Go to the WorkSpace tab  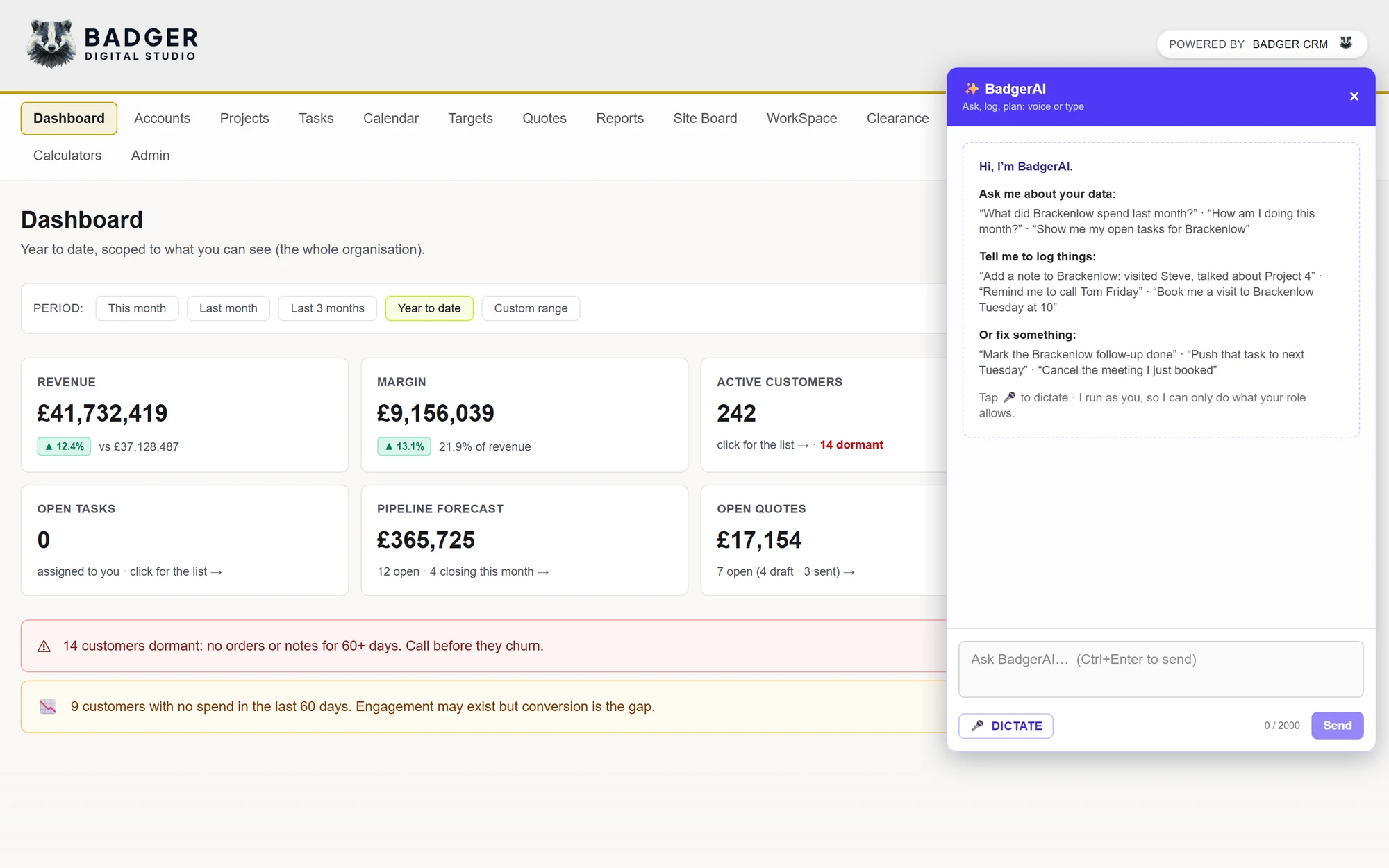point(801,118)
